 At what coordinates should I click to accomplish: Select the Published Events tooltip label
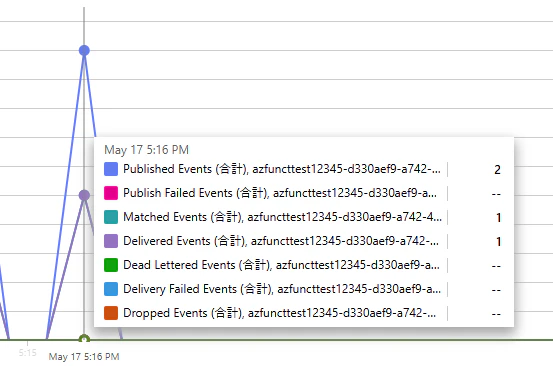coord(282,169)
